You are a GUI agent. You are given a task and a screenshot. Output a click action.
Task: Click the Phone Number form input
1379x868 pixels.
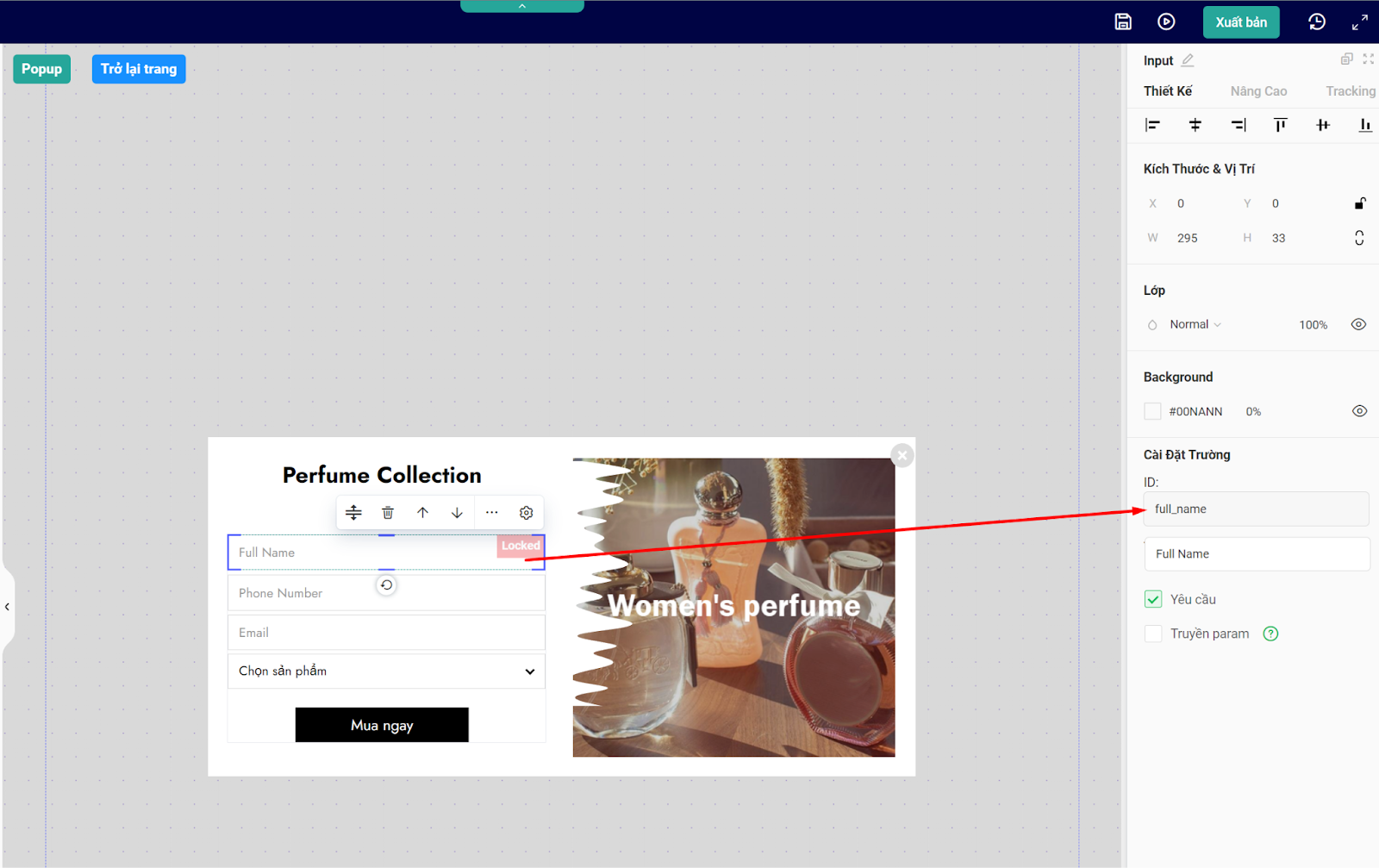point(386,593)
